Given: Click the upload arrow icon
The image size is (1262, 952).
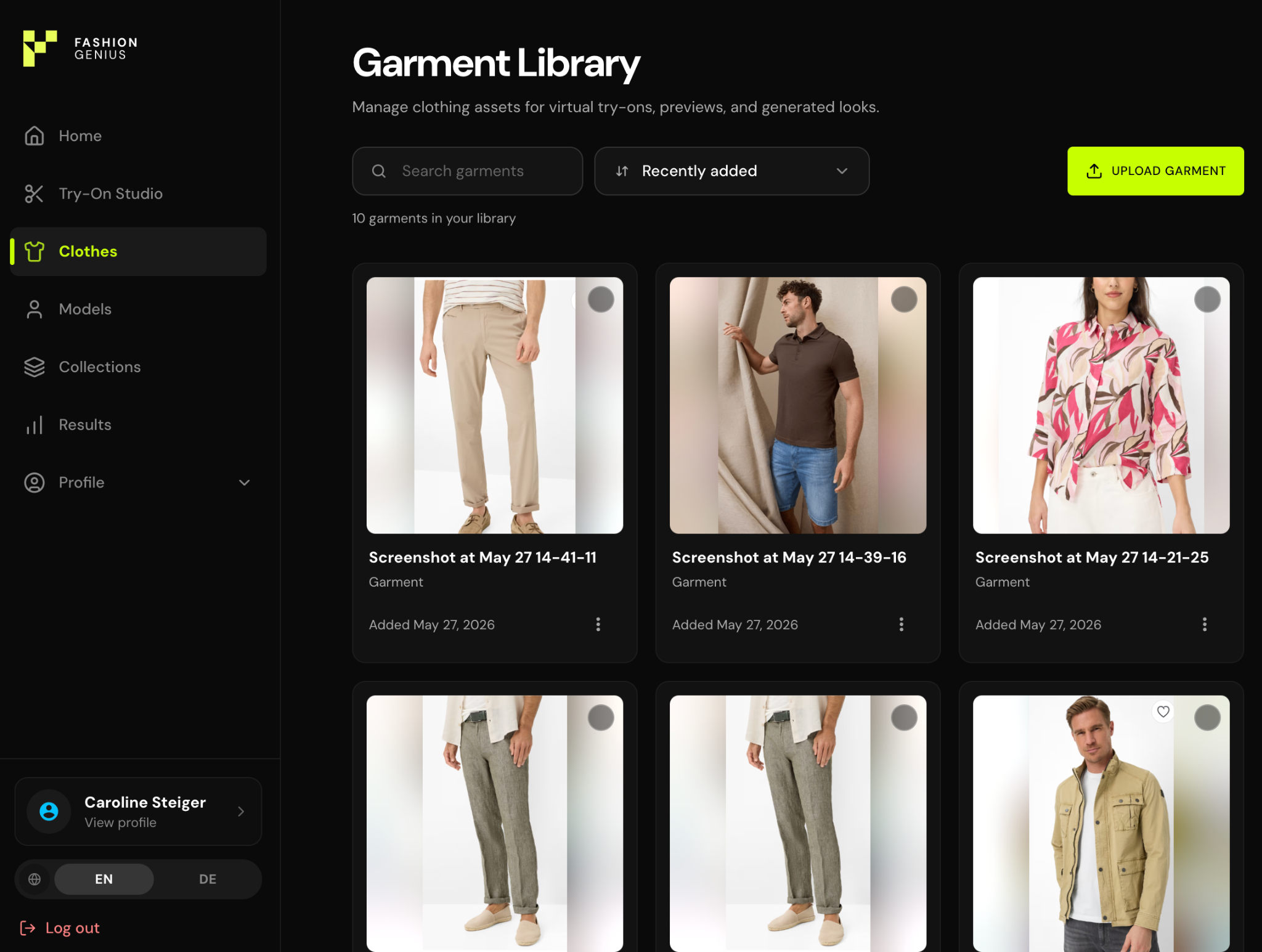Looking at the screenshot, I should click(x=1094, y=171).
